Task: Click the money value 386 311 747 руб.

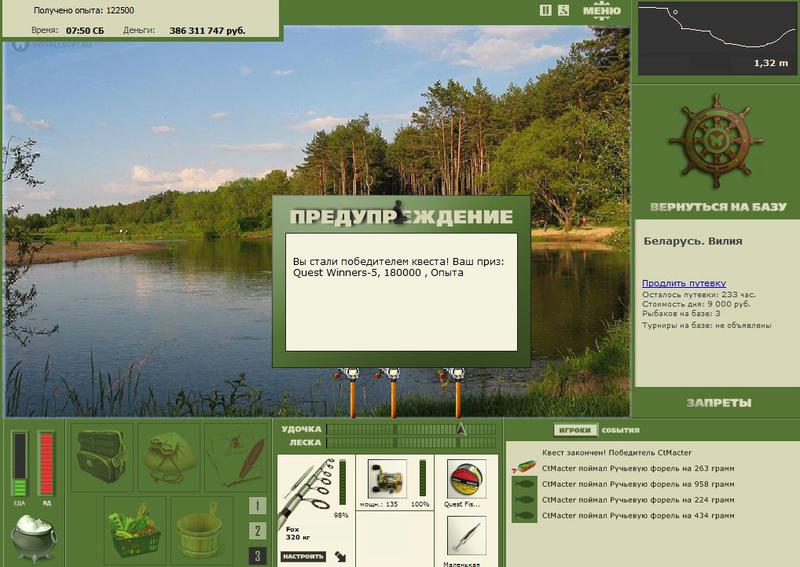Action: (207, 31)
